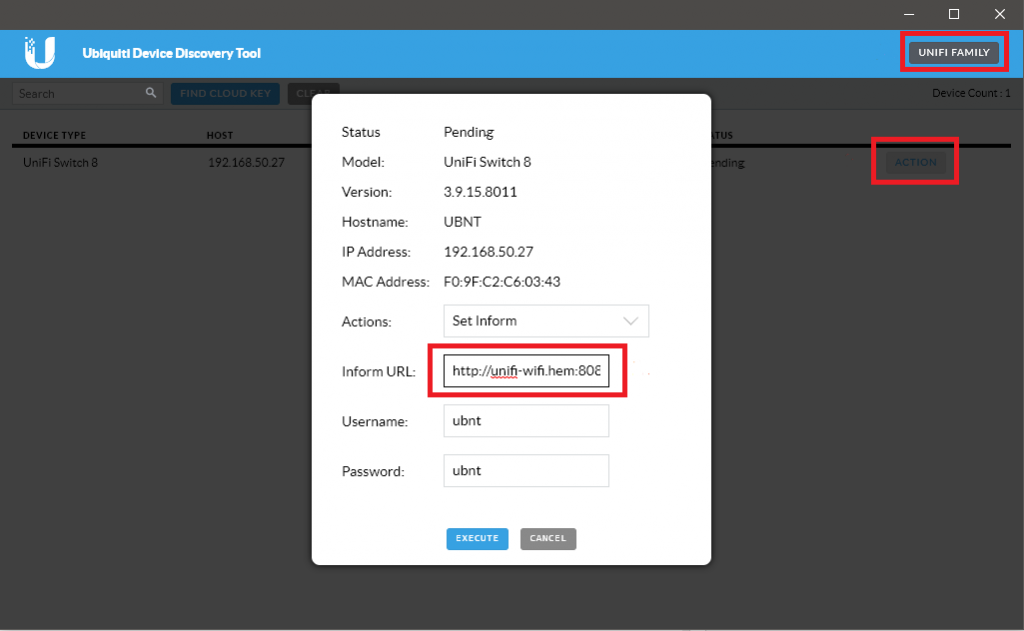Click the Ubiquiti logo icon
Screen dimensions: 1024x631
(x=39, y=53)
